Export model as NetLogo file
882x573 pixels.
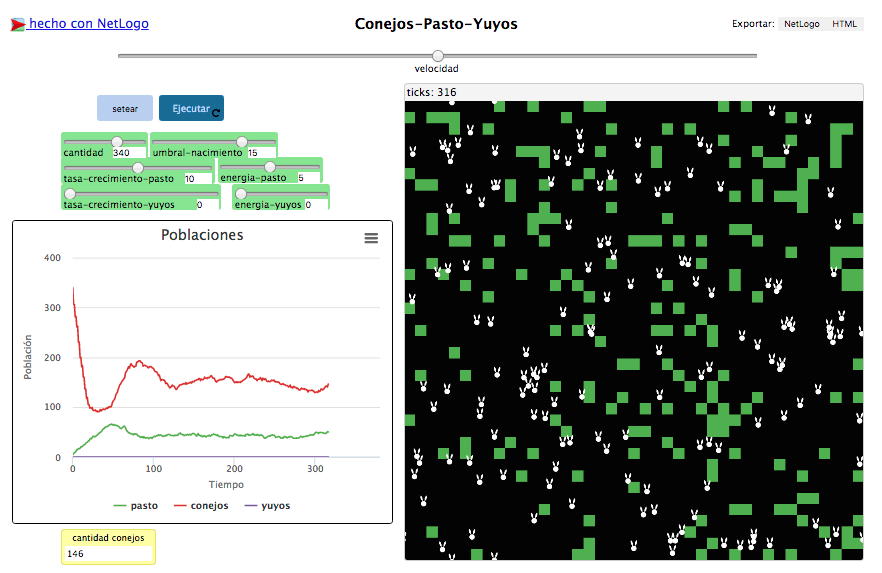(800, 24)
